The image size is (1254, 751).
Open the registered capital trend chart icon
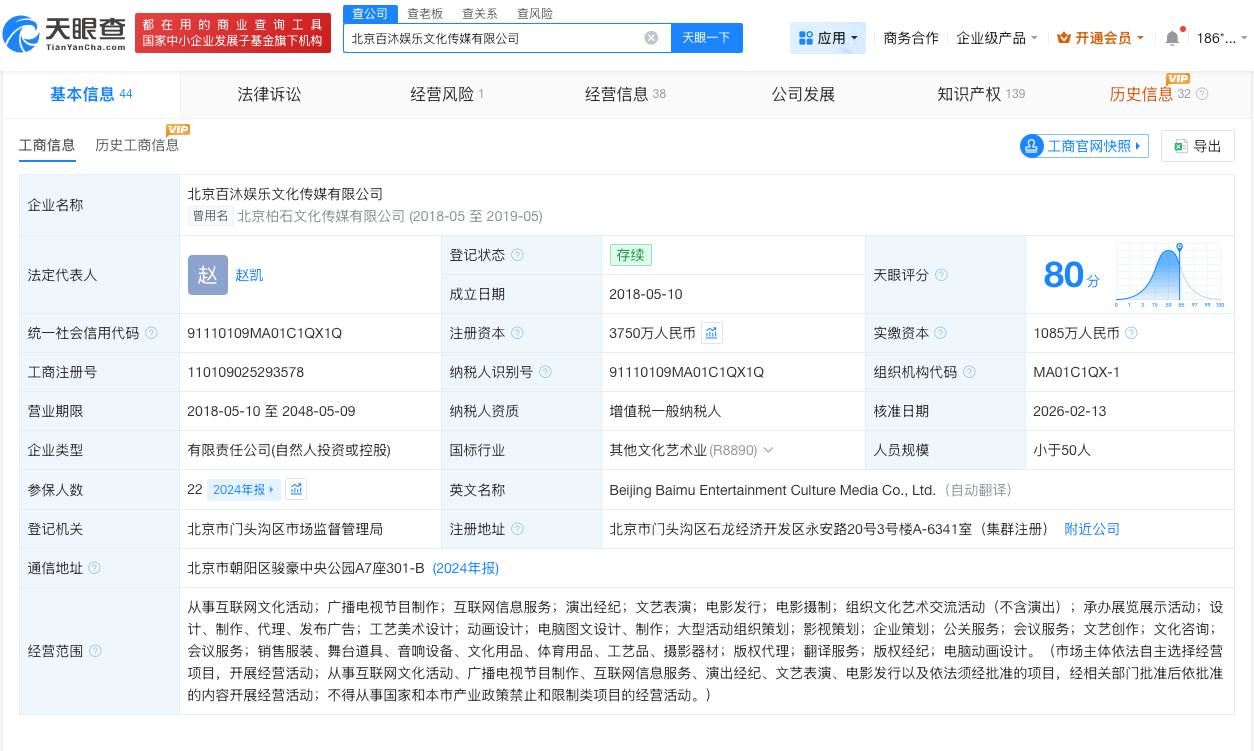711,333
